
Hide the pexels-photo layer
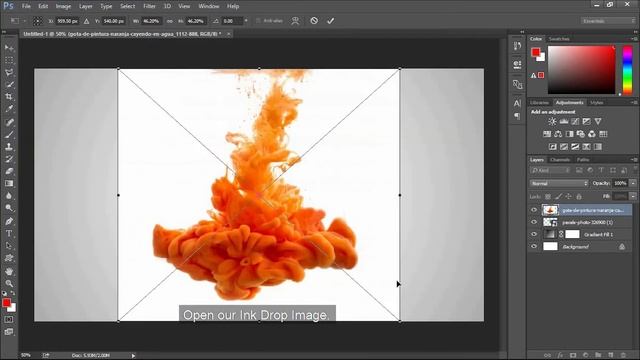(534, 222)
